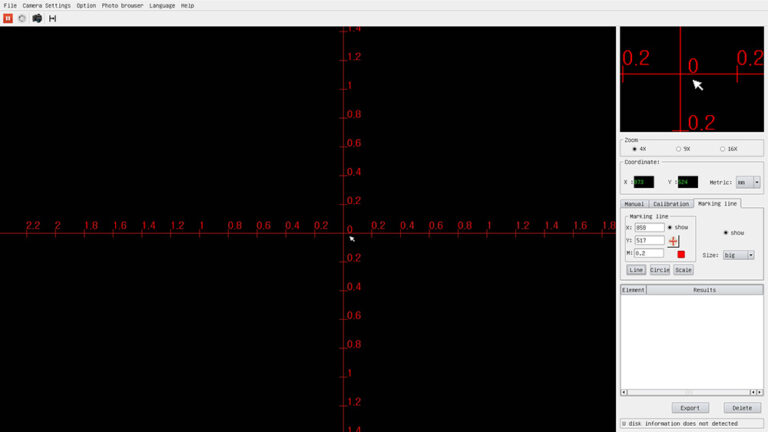This screenshot has width=768, height=432.
Task: Click the Circle marking button
Action: click(659, 270)
